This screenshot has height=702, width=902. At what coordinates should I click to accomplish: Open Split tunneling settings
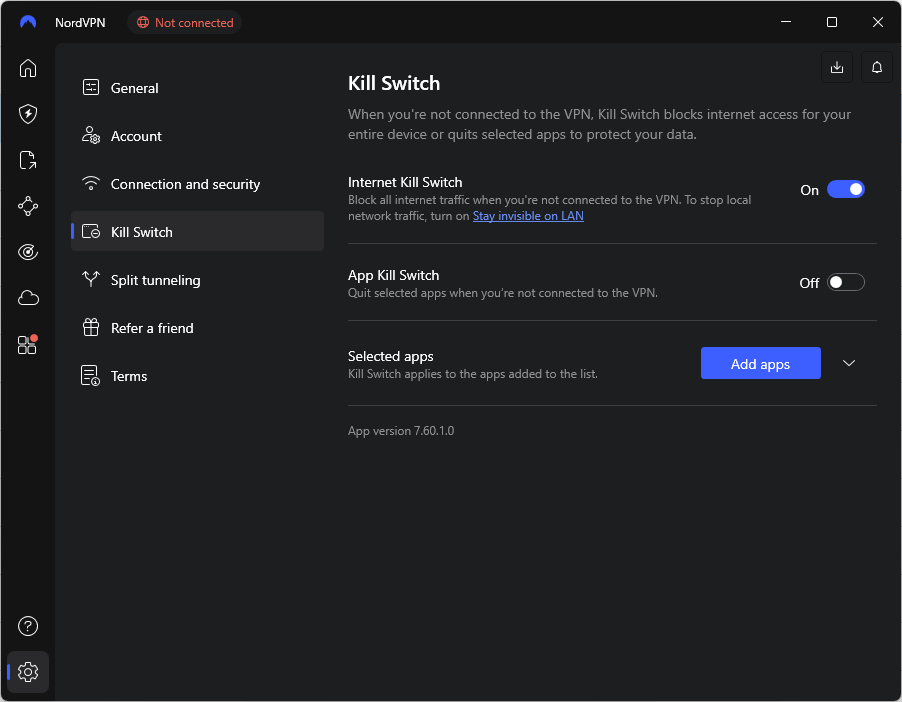click(197, 280)
